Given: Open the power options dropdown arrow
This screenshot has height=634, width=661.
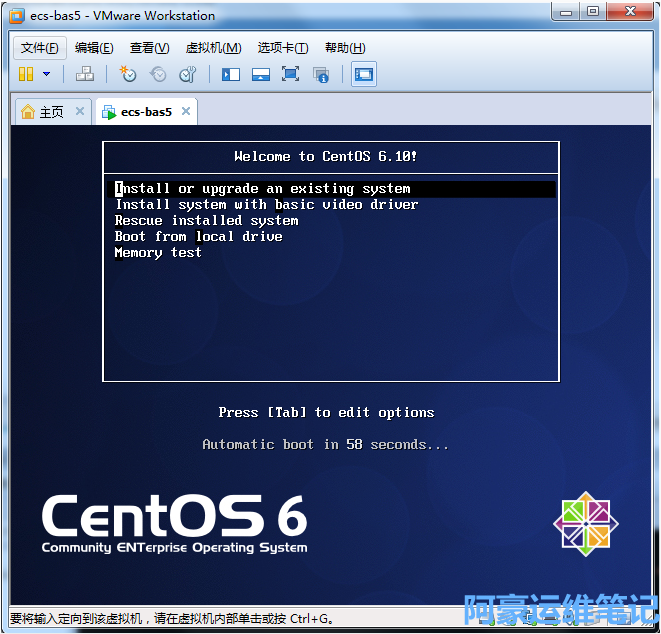Looking at the screenshot, I should click(46, 74).
